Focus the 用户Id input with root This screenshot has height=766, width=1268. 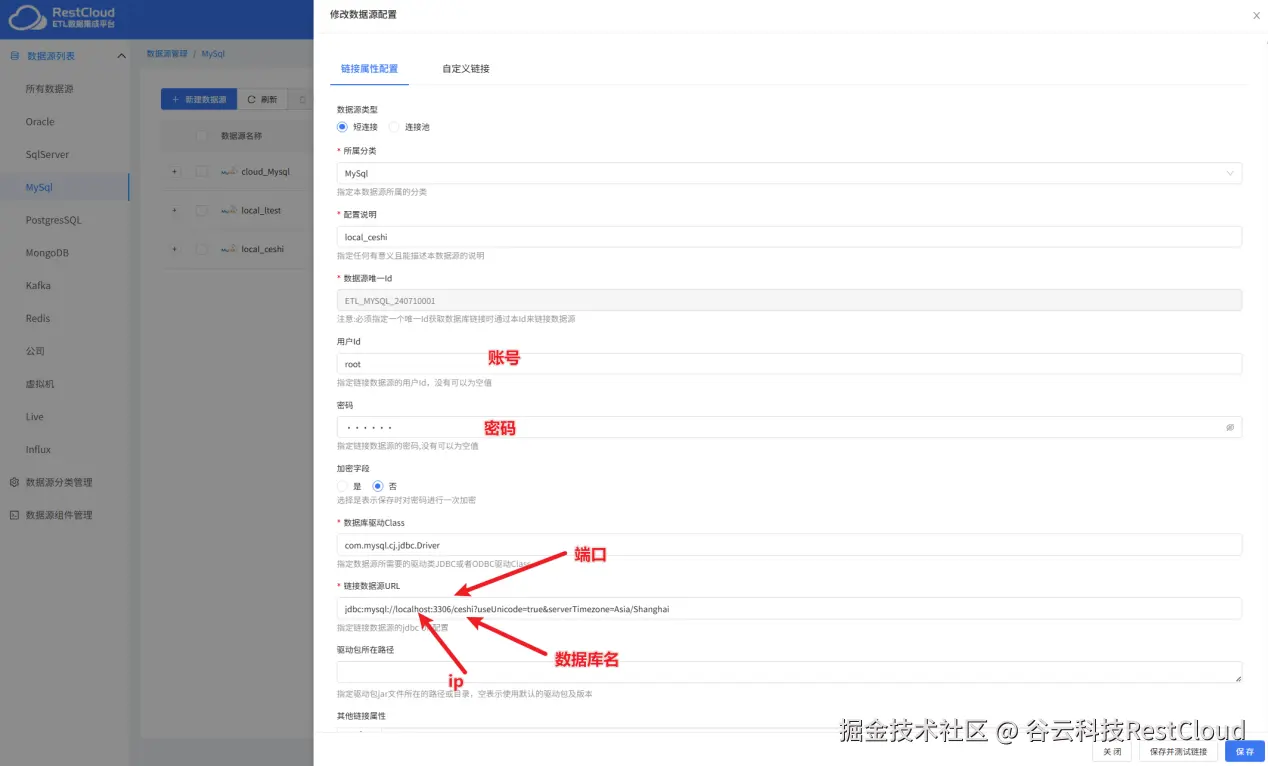point(789,364)
